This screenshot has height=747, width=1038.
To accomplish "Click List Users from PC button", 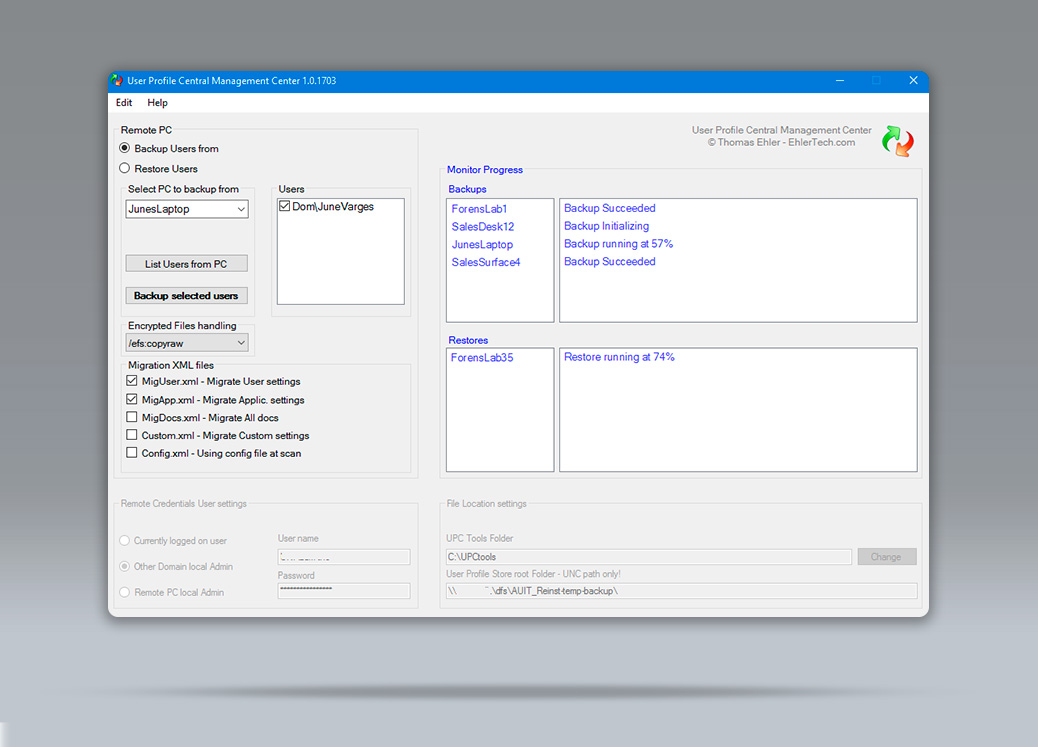I will [x=187, y=264].
